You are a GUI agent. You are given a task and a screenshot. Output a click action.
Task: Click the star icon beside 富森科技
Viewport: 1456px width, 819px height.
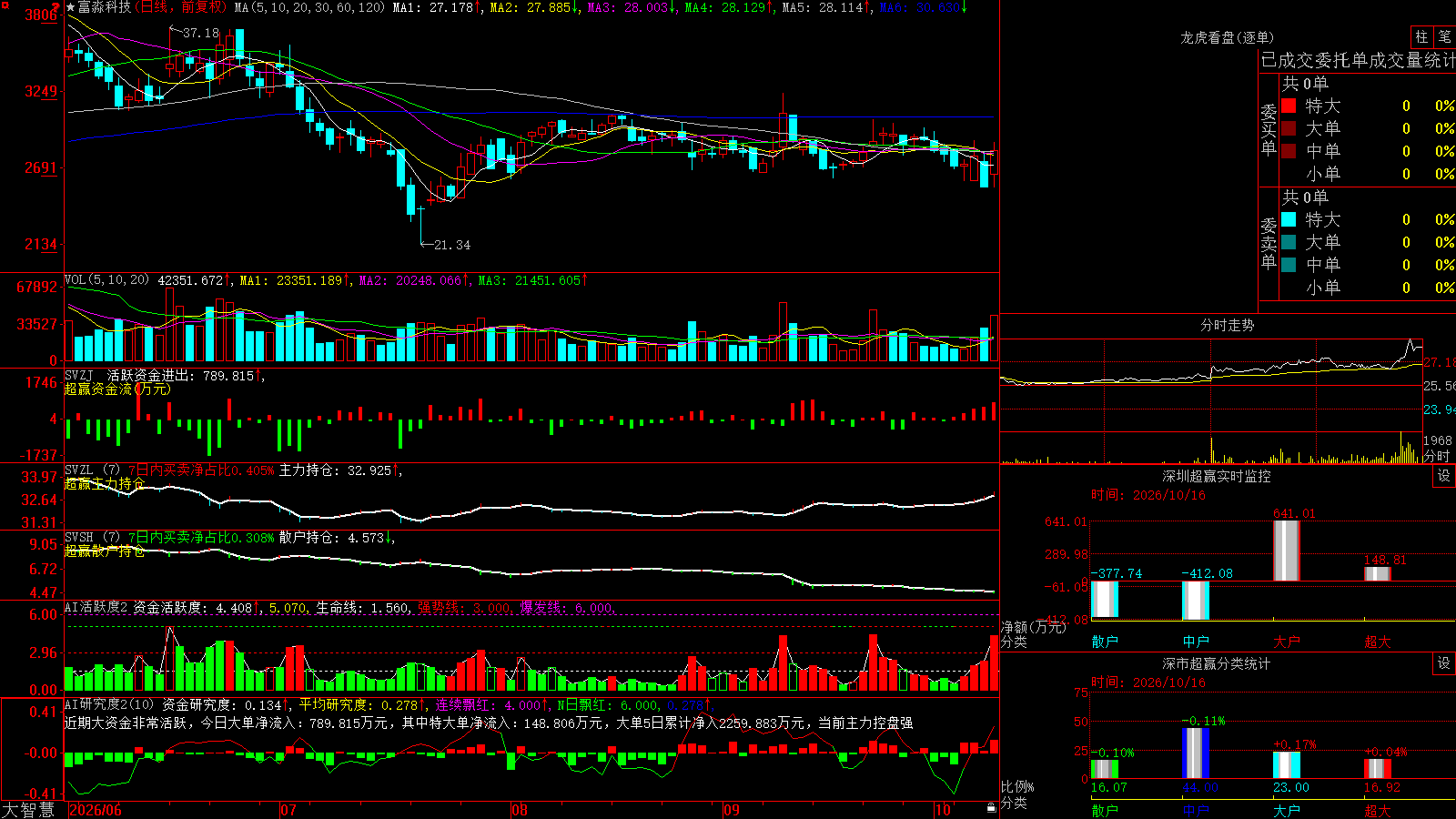tap(71, 7)
